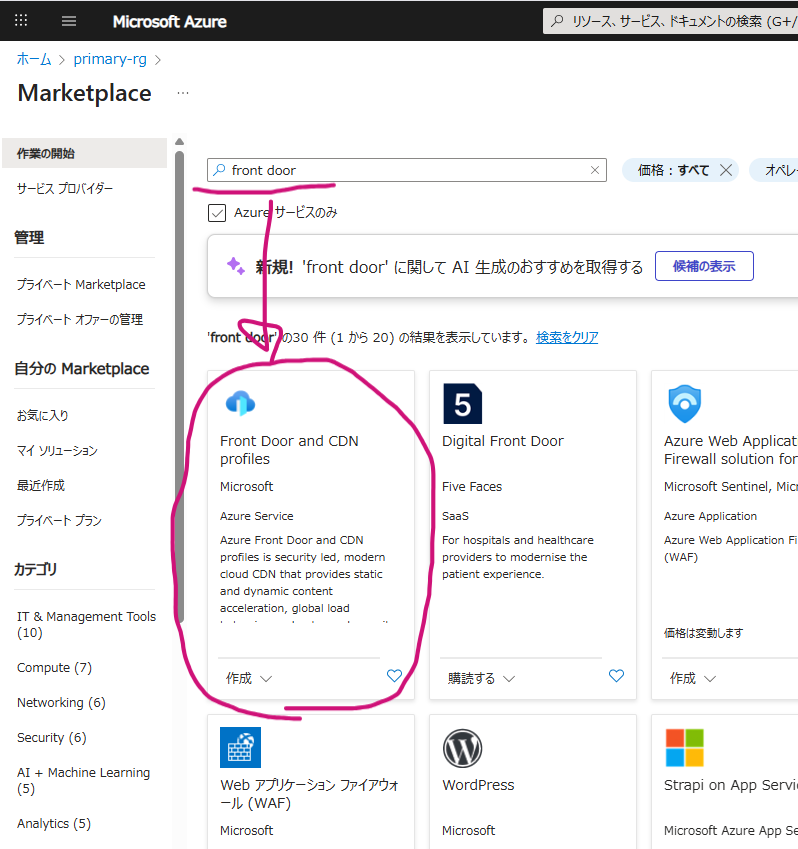The width and height of the screenshot is (798, 849).
Task: Open 最近作成 in the sidebar
Action: tap(41, 485)
